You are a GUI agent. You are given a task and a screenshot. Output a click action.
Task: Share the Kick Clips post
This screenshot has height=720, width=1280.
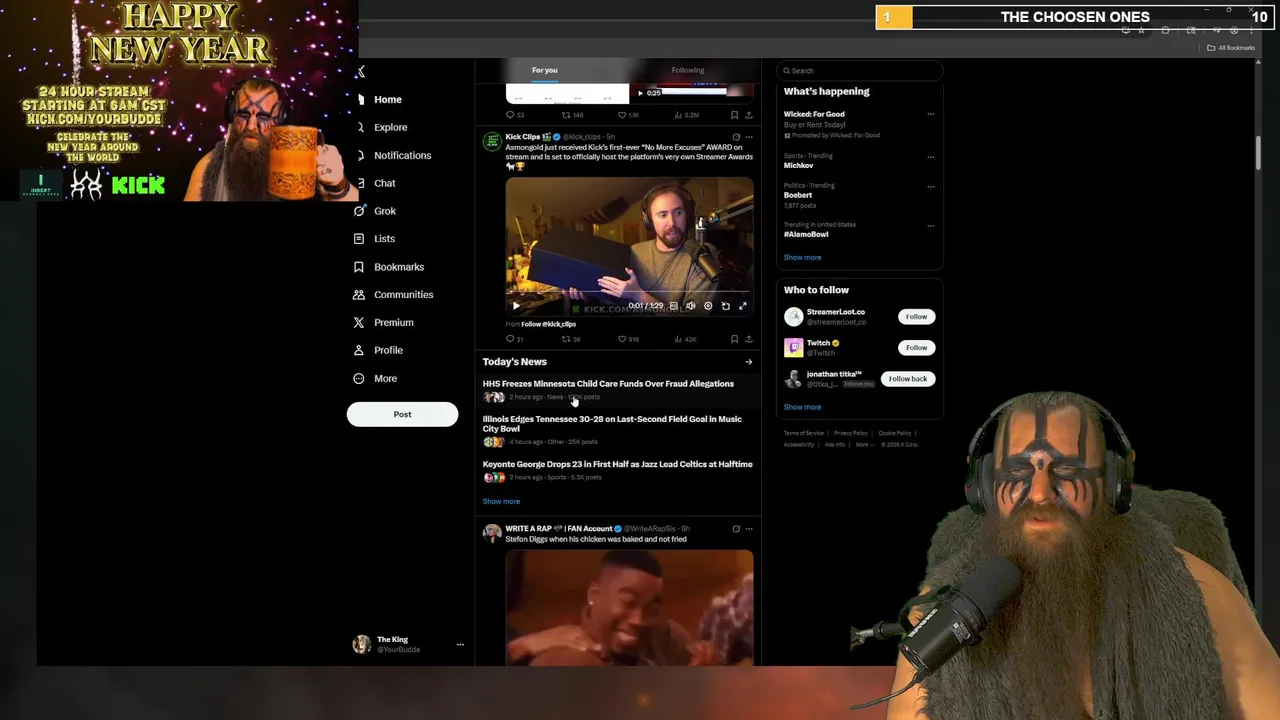[748, 339]
